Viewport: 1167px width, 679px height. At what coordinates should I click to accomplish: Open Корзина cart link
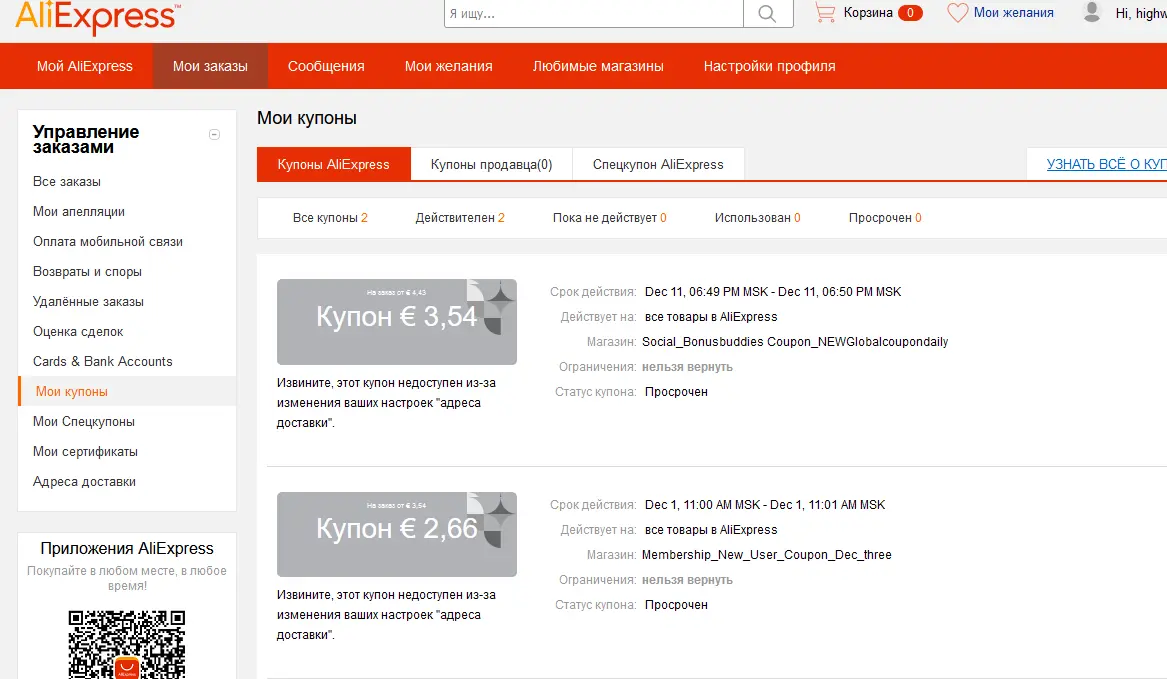868,13
